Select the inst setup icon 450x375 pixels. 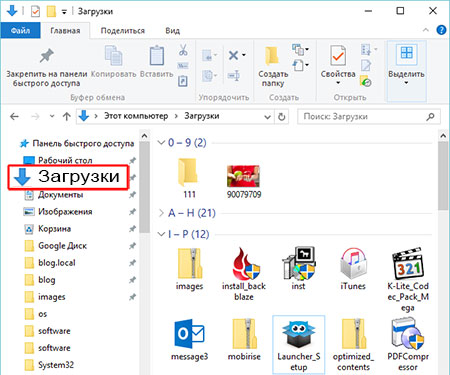coord(298,263)
